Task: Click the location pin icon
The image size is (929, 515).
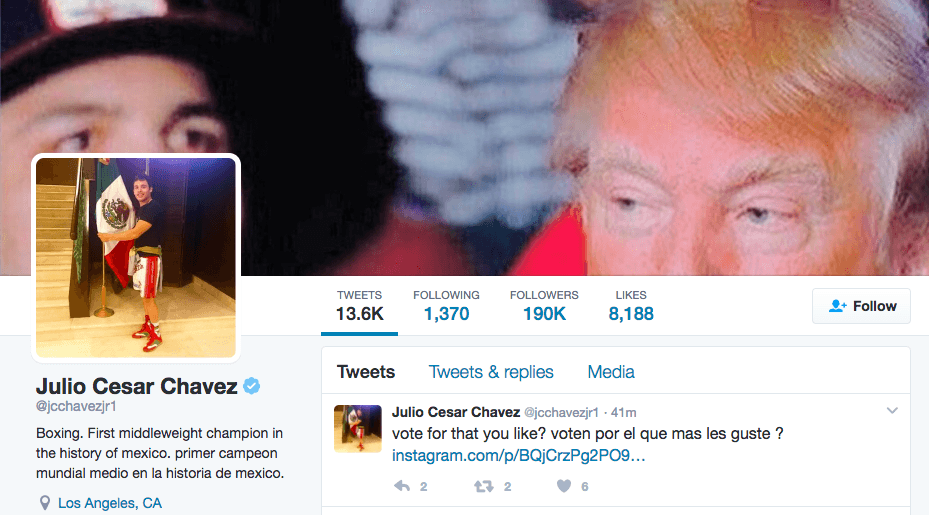Action: pyautogui.click(x=44, y=503)
